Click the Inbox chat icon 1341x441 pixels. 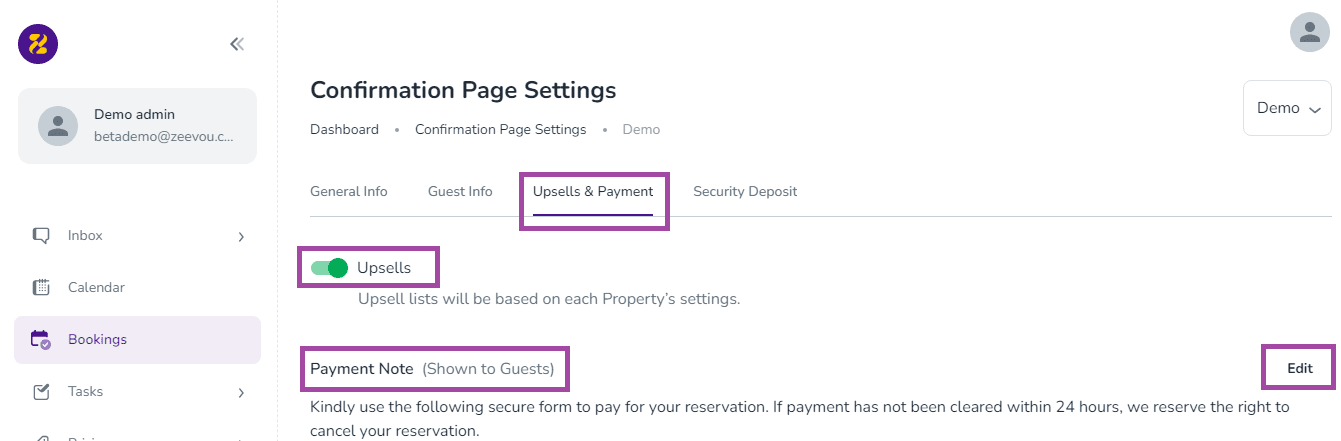(41, 236)
